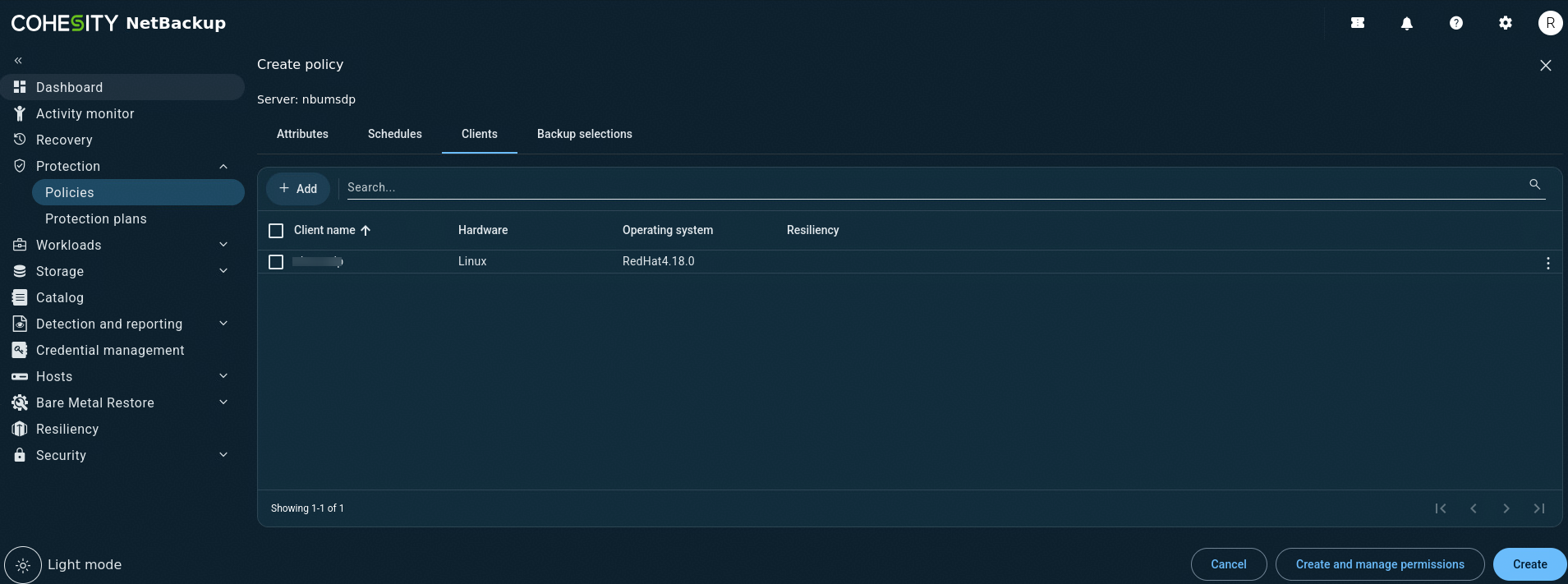Open the Credential management key icon
The image size is (1568, 584).
point(20,350)
